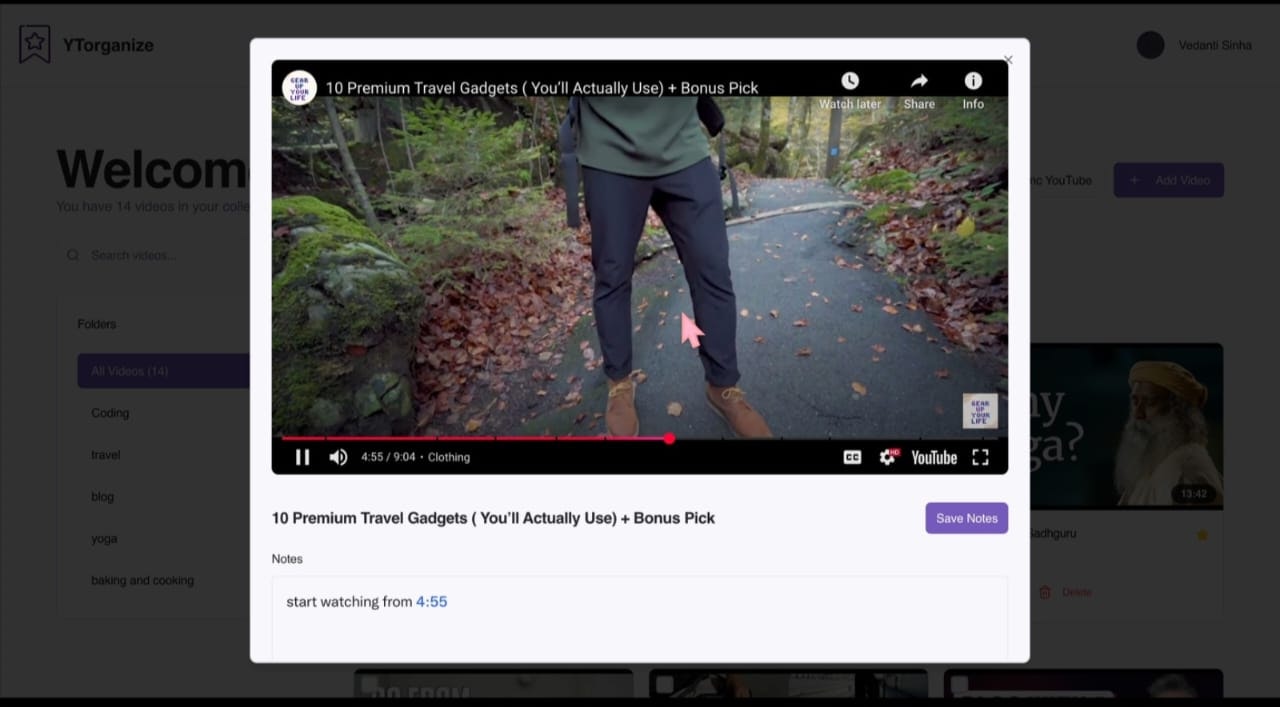Click the 4:55 / 9:04 time display
This screenshot has width=1280, height=707.
[388, 457]
